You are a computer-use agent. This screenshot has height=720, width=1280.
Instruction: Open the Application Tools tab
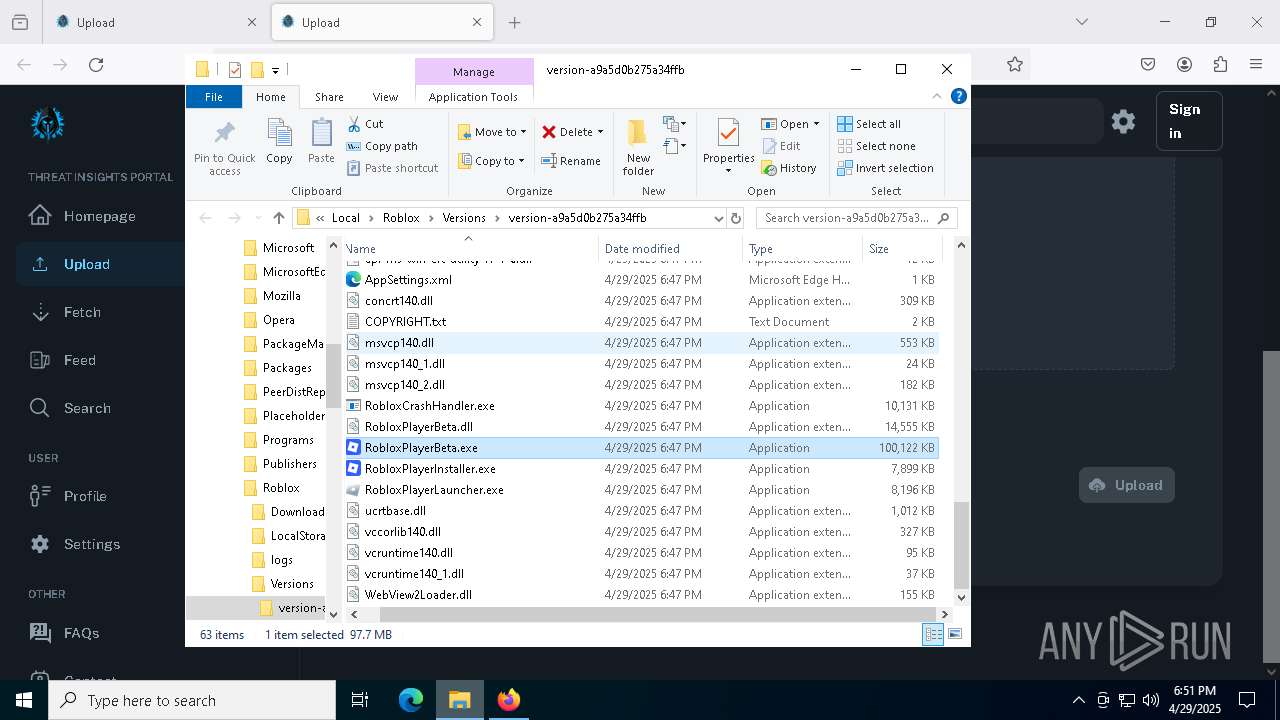pos(473,97)
